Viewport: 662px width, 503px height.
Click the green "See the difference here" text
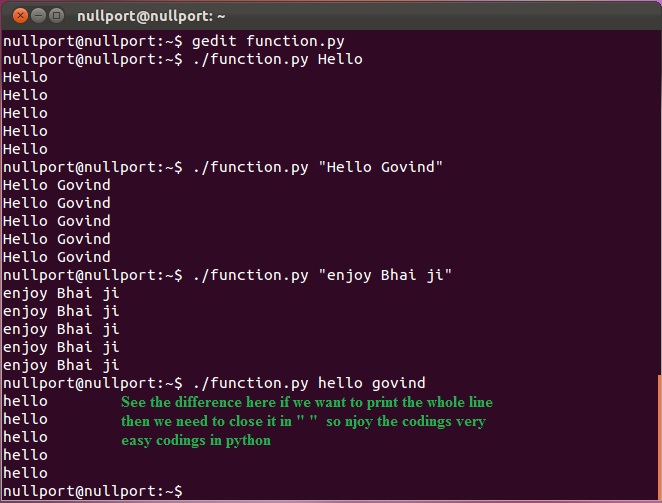pos(307,402)
